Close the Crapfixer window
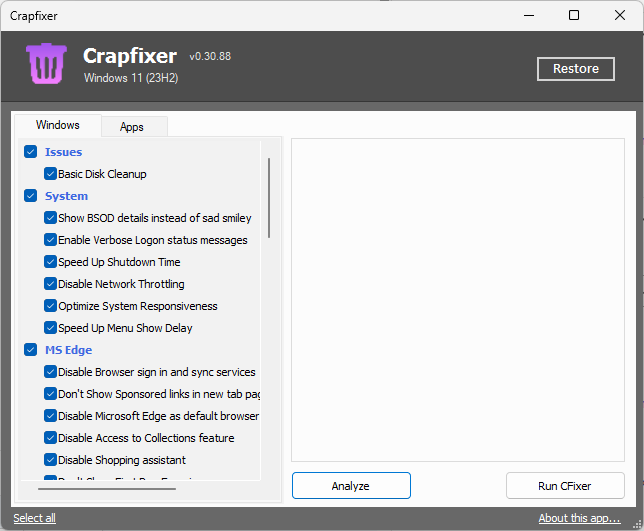 click(620, 16)
